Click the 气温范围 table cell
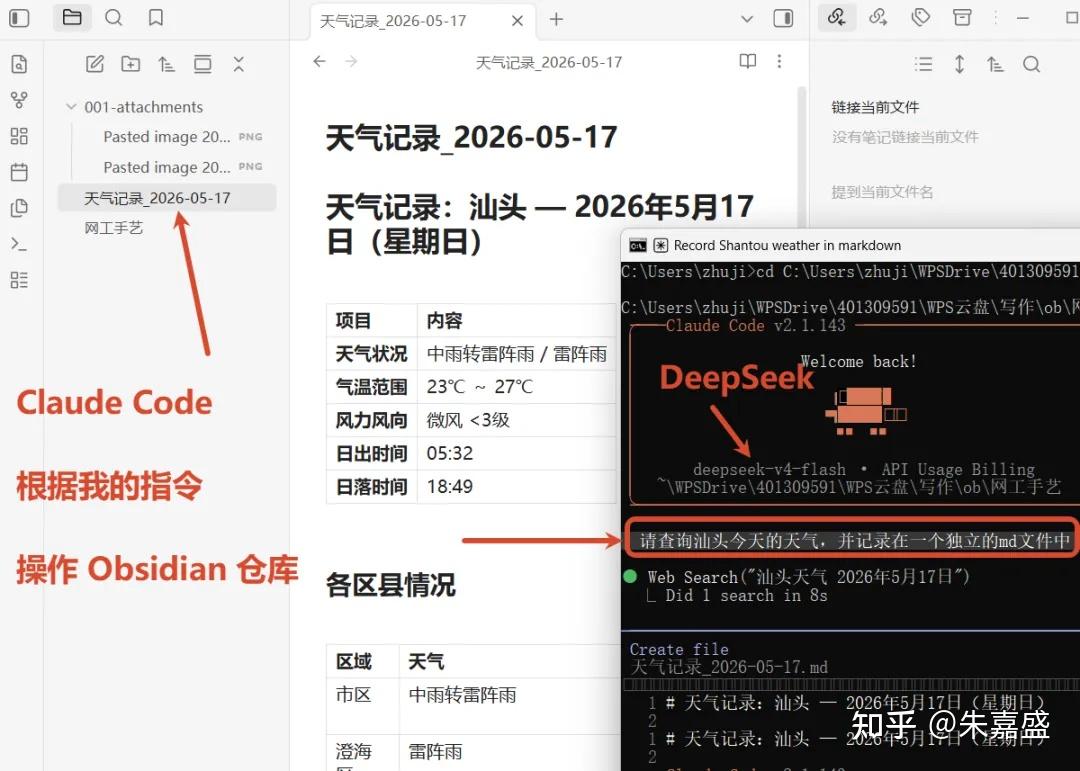This screenshot has width=1080, height=771. 371,387
